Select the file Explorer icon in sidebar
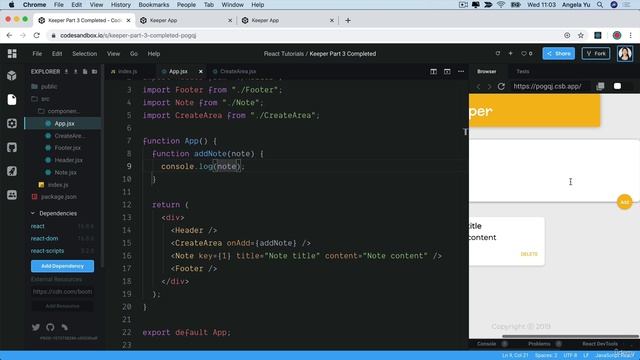Viewport: 640px width, 360px height. (12, 99)
